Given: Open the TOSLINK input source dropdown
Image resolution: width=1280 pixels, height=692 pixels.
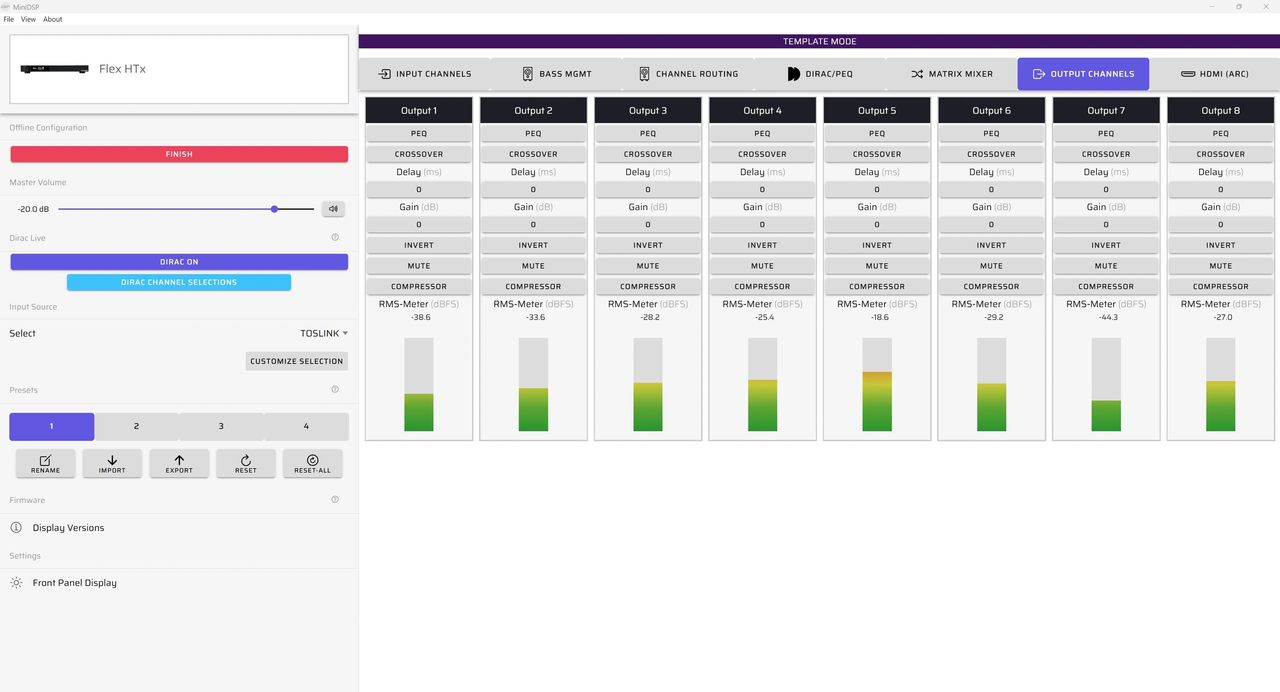Looking at the screenshot, I should (x=324, y=333).
